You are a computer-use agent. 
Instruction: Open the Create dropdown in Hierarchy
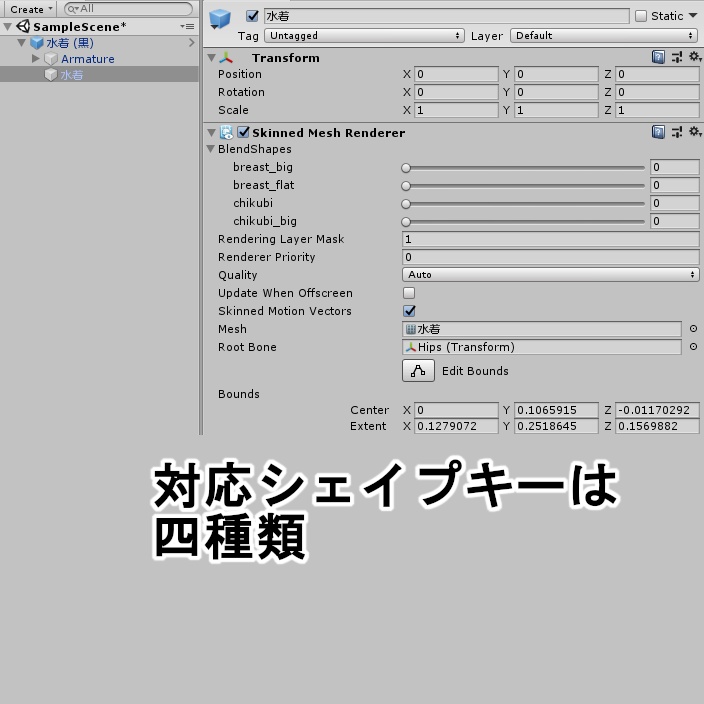[x=31, y=9]
